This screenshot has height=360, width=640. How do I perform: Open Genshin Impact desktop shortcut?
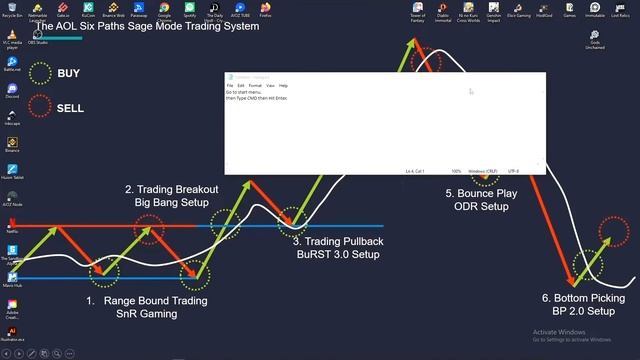[493, 11]
